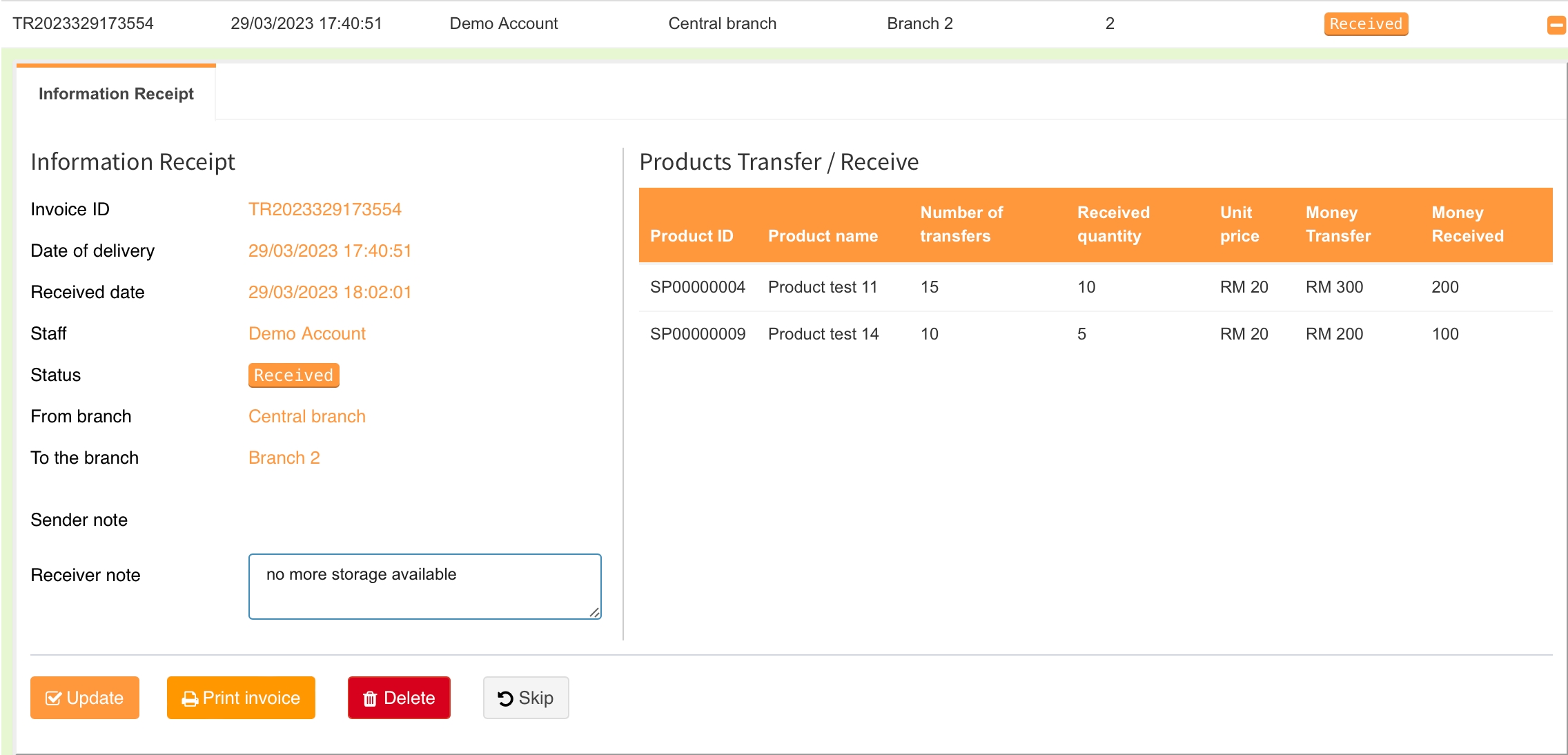Click the Received badge beside Status label

293,375
